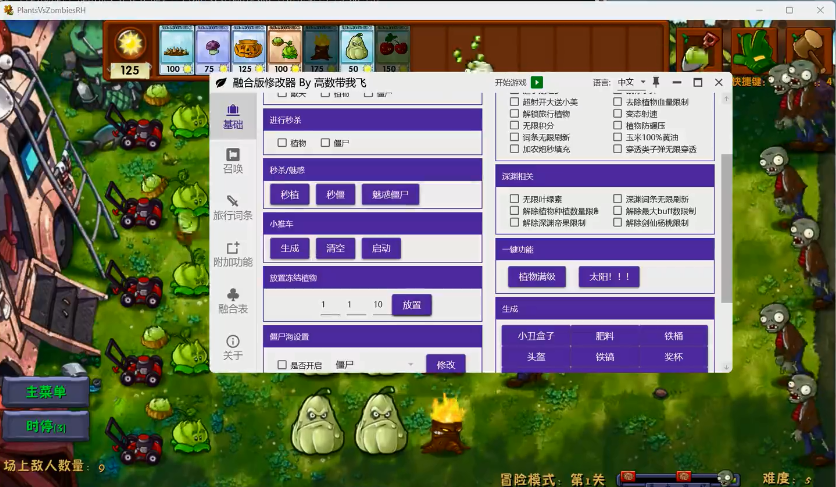Open the 语言 dropdown showing 中文
Viewport: 836px width, 487px height.
coord(631,82)
